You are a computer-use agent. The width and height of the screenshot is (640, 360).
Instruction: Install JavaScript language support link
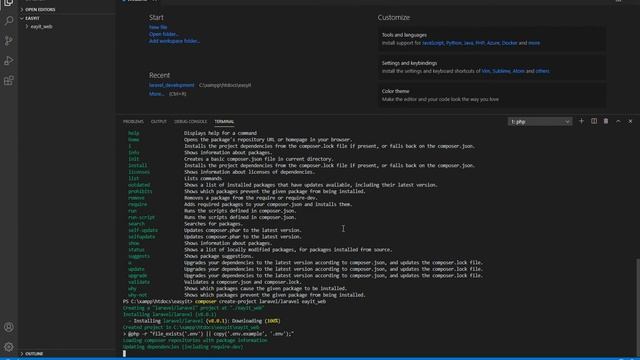(x=433, y=43)
